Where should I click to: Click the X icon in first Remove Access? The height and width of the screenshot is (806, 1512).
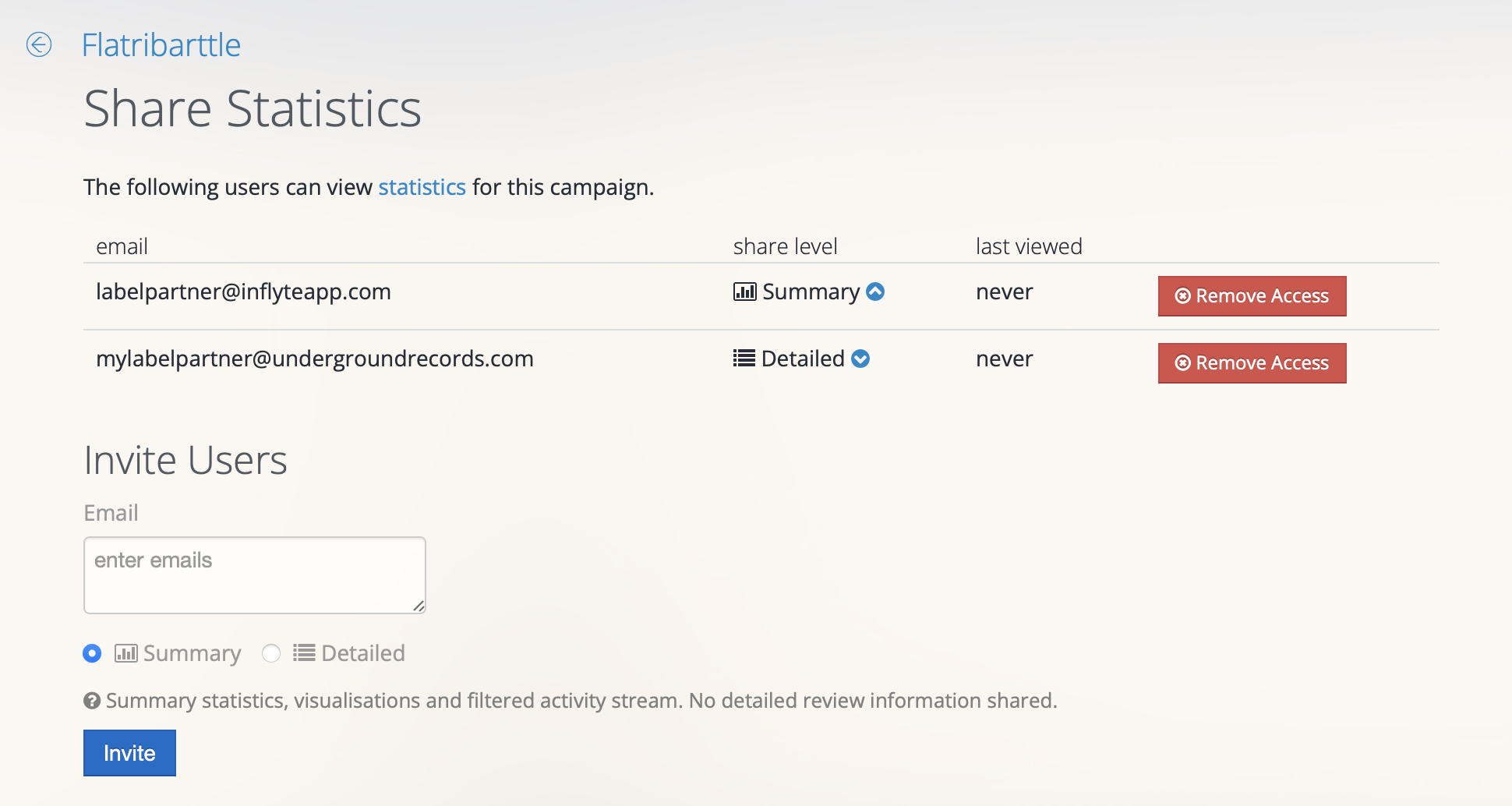(x=1182, y=296)
